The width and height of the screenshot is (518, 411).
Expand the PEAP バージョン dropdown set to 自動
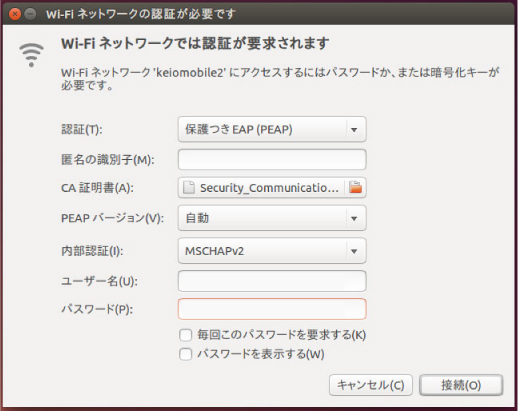point(272,218)
